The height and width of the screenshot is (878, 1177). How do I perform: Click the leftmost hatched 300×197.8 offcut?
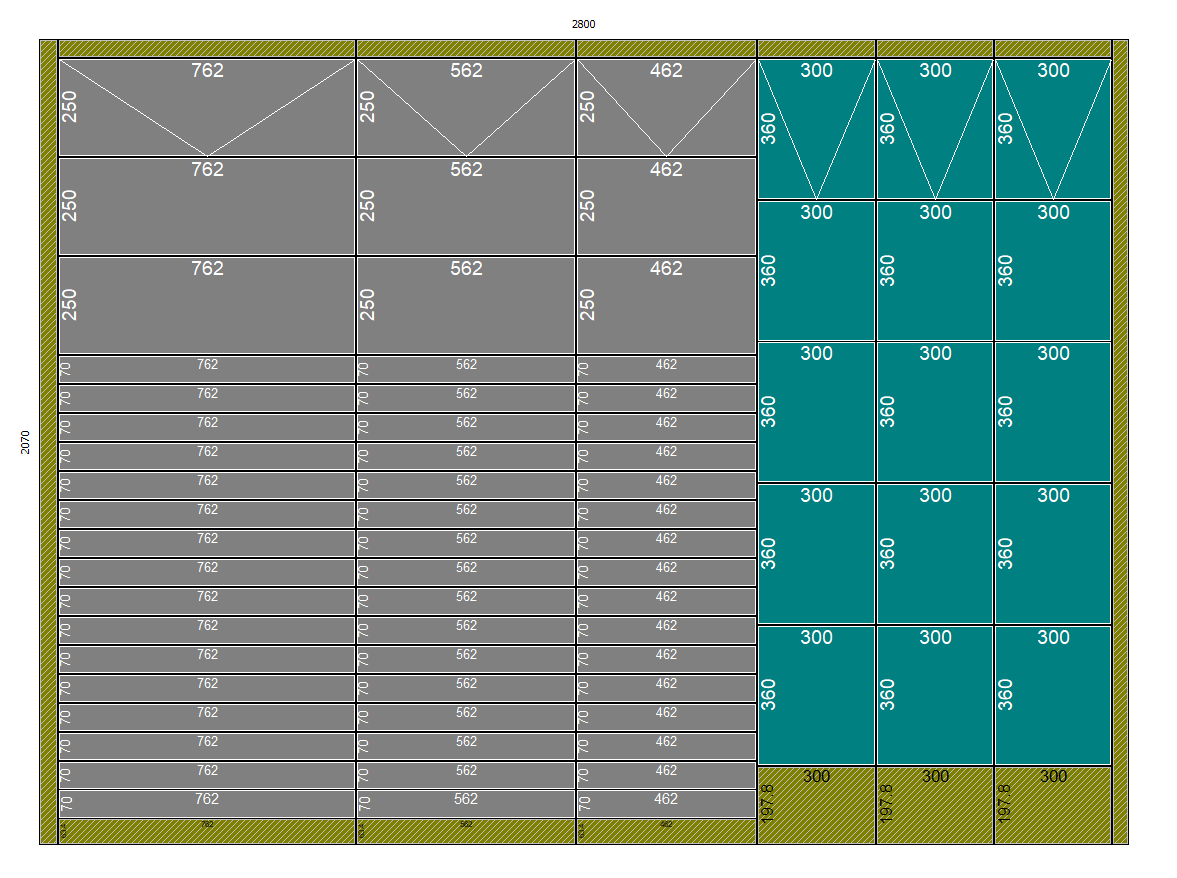[816, 805]
